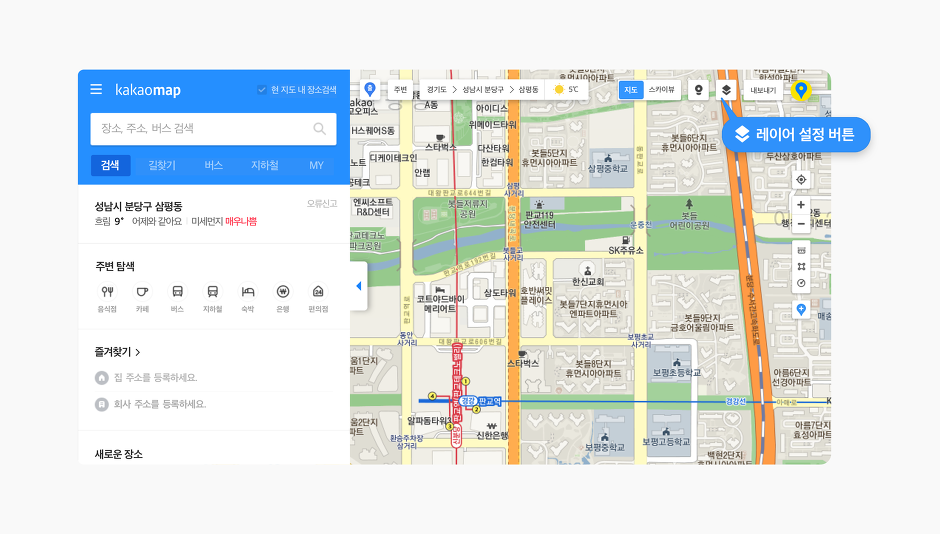This screenshot has height=534, width=940.
Task: Click the 내보내기 export button
Action: click(x=763, y=90)
